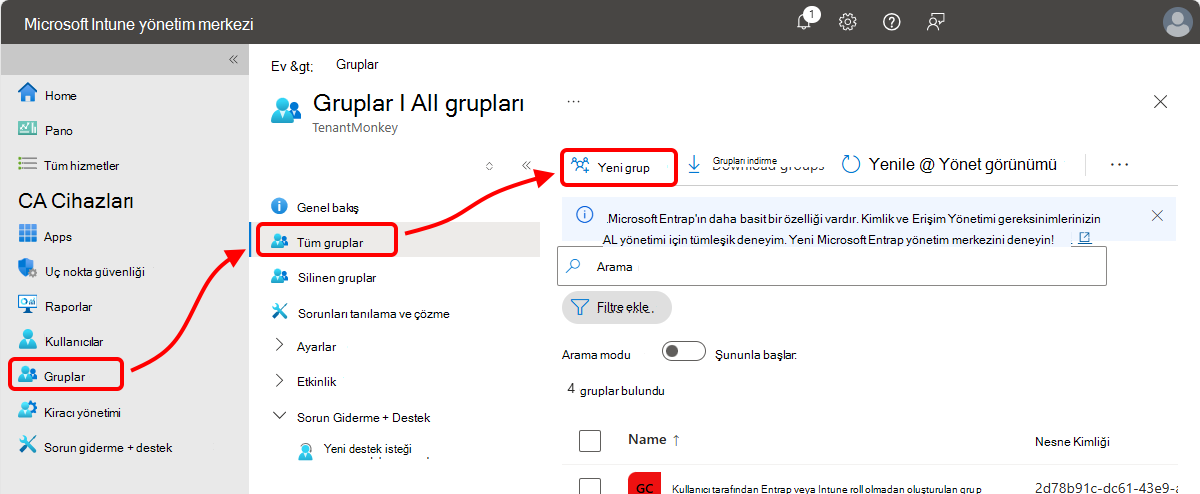Click the up-down arrows above the resource menu
The height and width of the screenshot is (494, 1200).
click(x=489, y=166)
